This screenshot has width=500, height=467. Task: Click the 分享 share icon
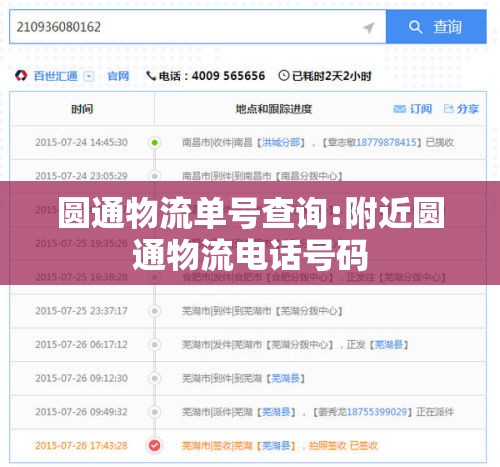pos(449,108)
